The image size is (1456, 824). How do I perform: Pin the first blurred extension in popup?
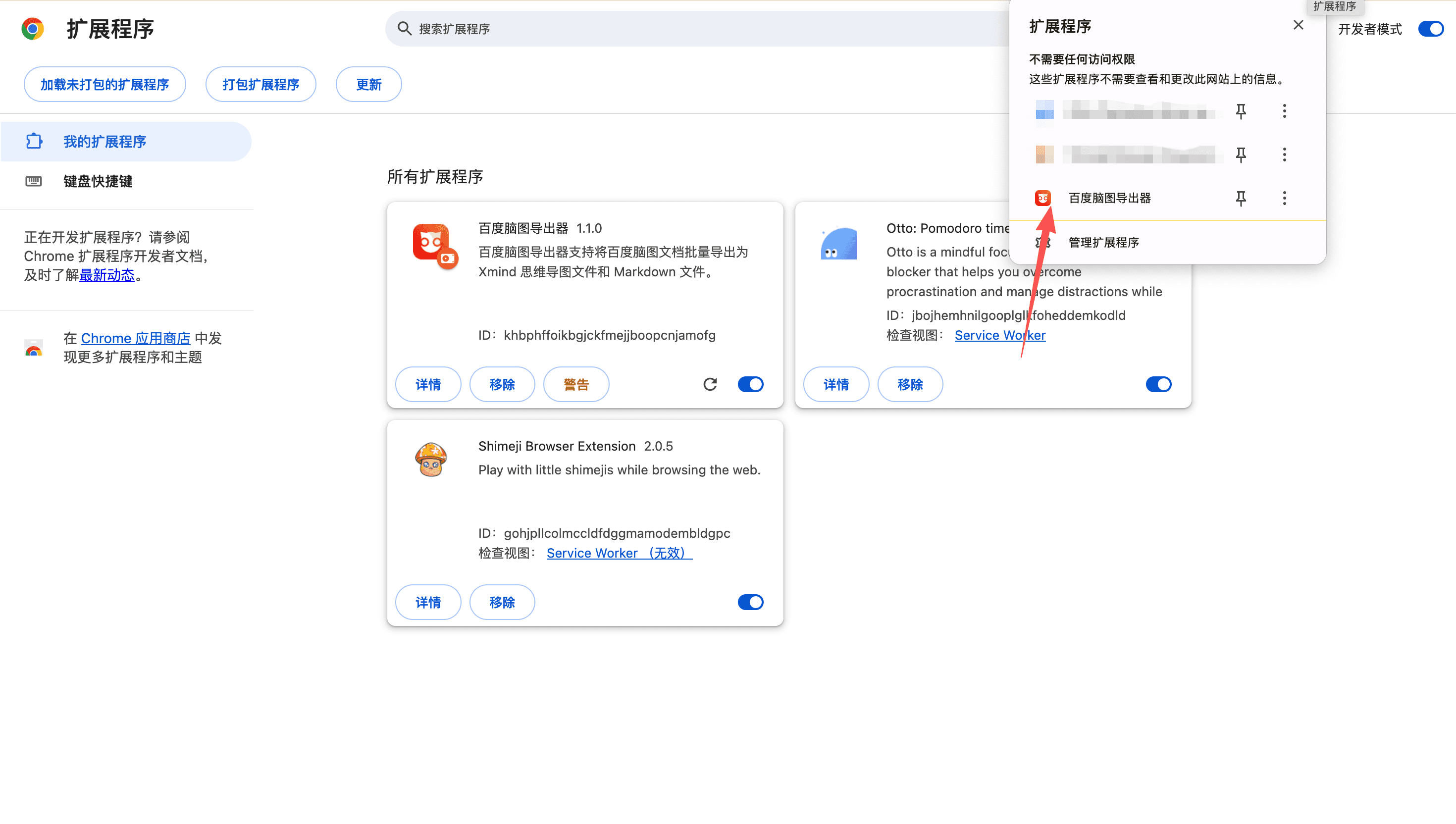pyautogui.click(x=1241, y=111)
